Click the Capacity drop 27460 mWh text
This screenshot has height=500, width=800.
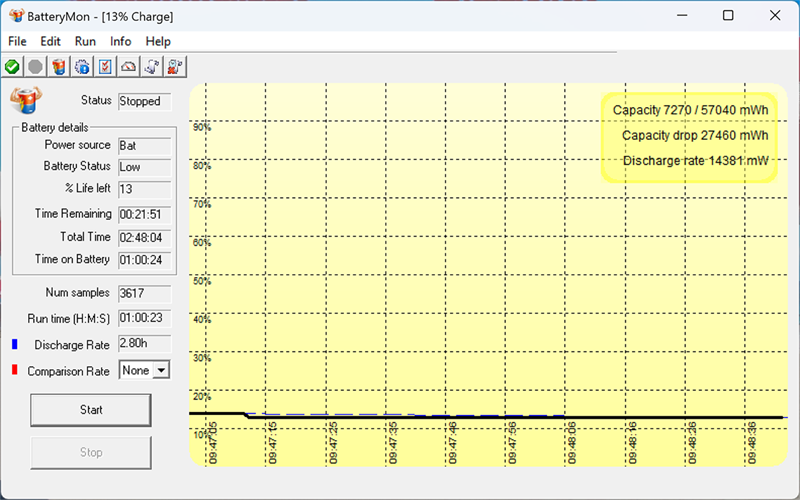coord(695,136)
